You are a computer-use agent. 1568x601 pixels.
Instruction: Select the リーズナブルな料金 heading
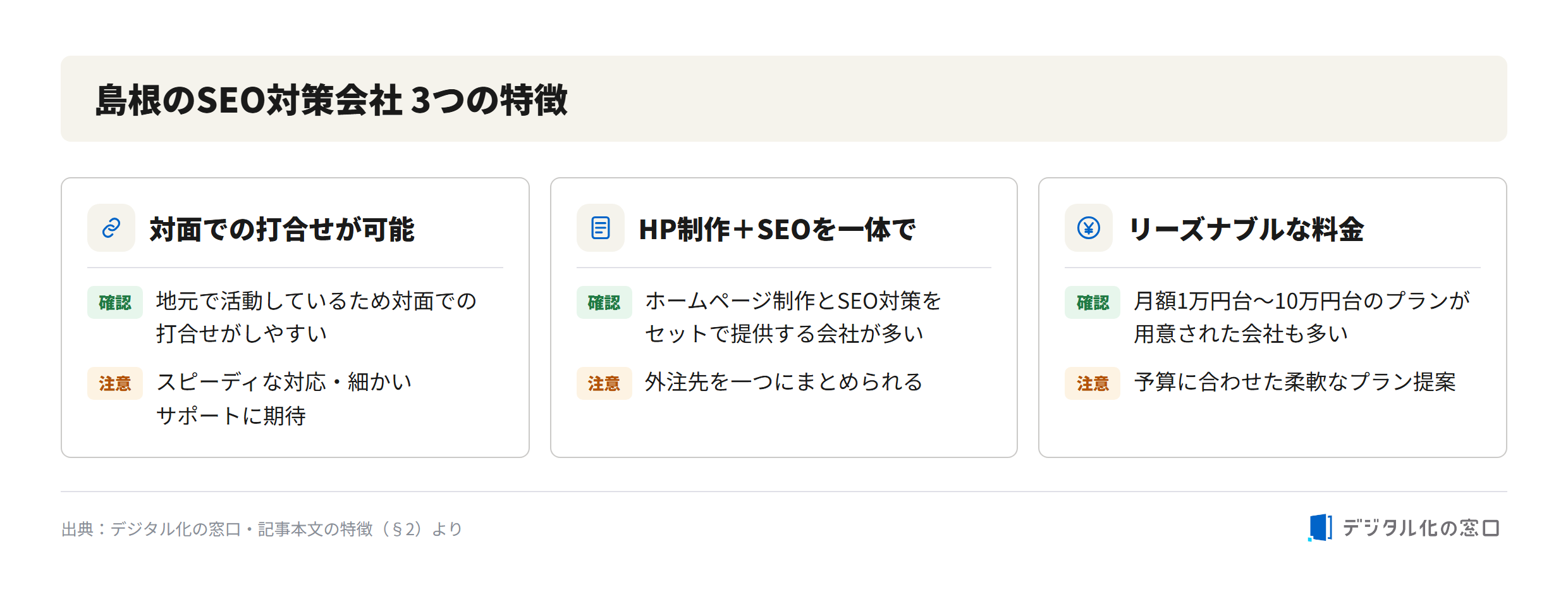(1246, 229)
